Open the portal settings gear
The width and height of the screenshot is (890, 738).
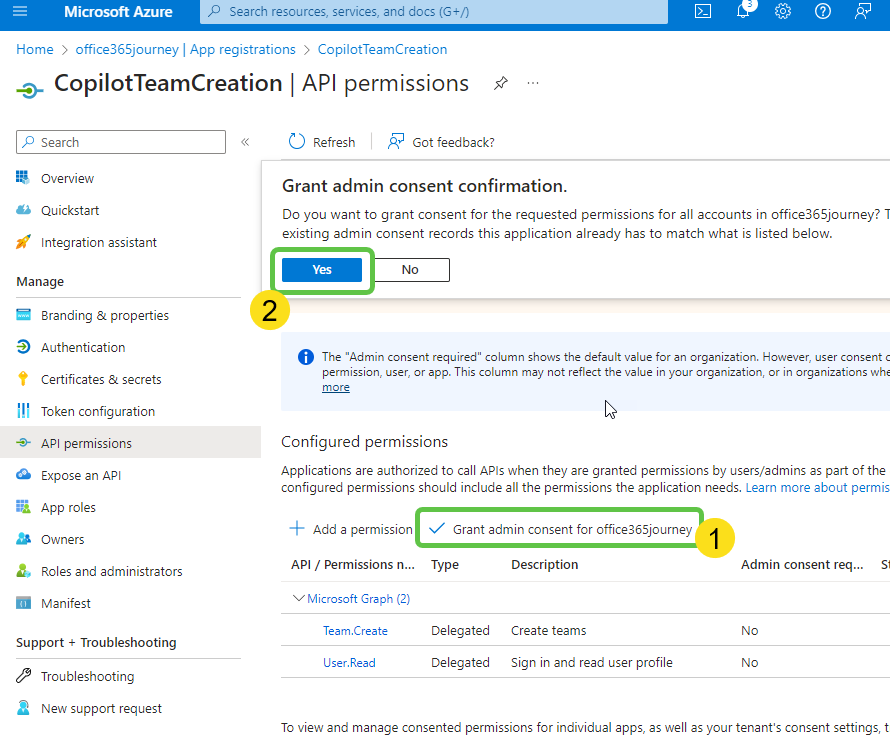tap(782, 13)
